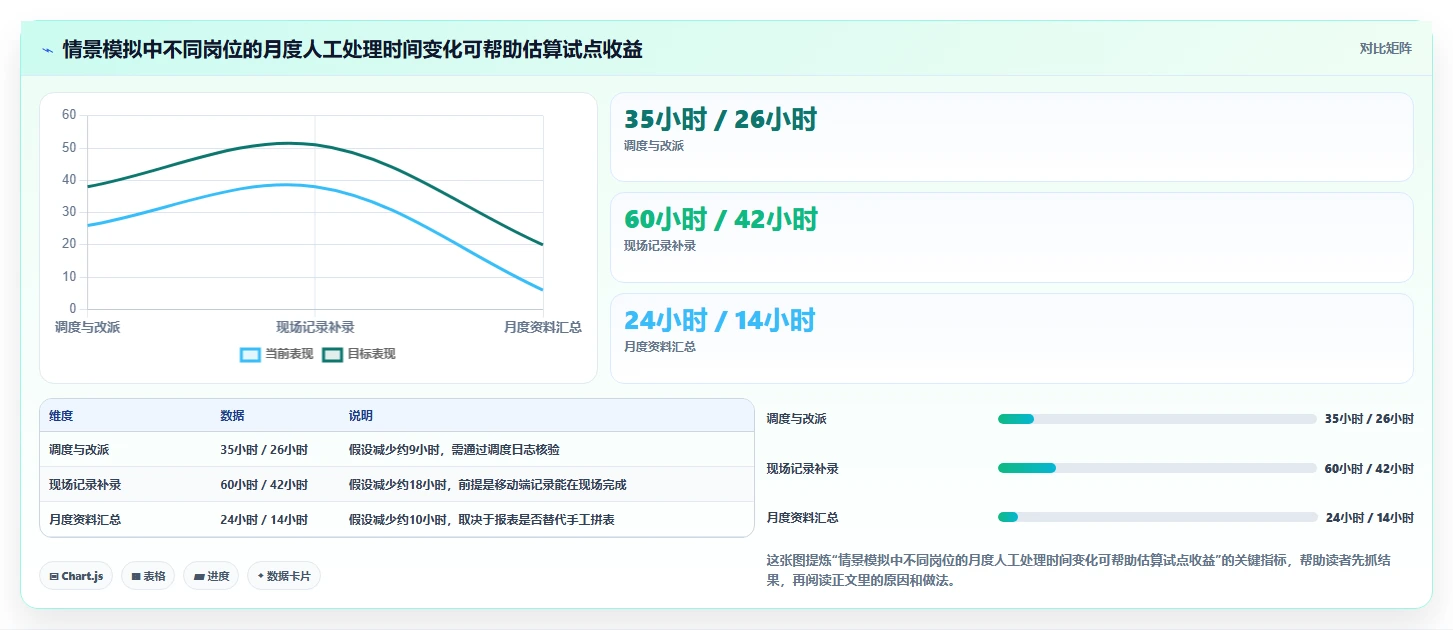Viewport: 1453px width, 630px height.
Task: Click the lightning icon beside the title
Action: [47, 49]
